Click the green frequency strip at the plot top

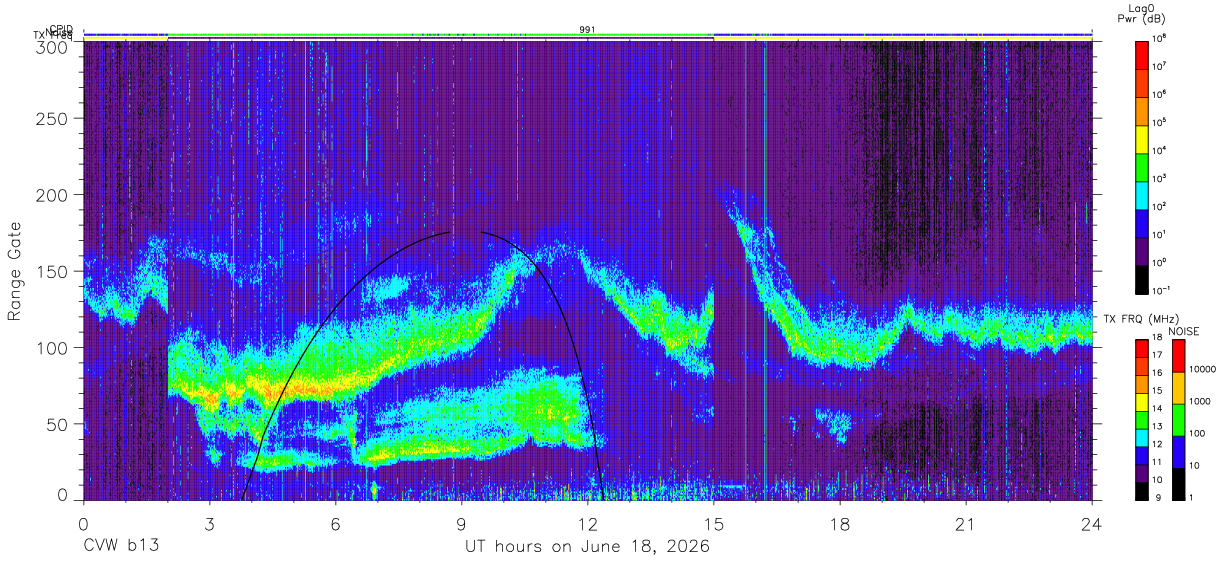[x=440, y=36]
